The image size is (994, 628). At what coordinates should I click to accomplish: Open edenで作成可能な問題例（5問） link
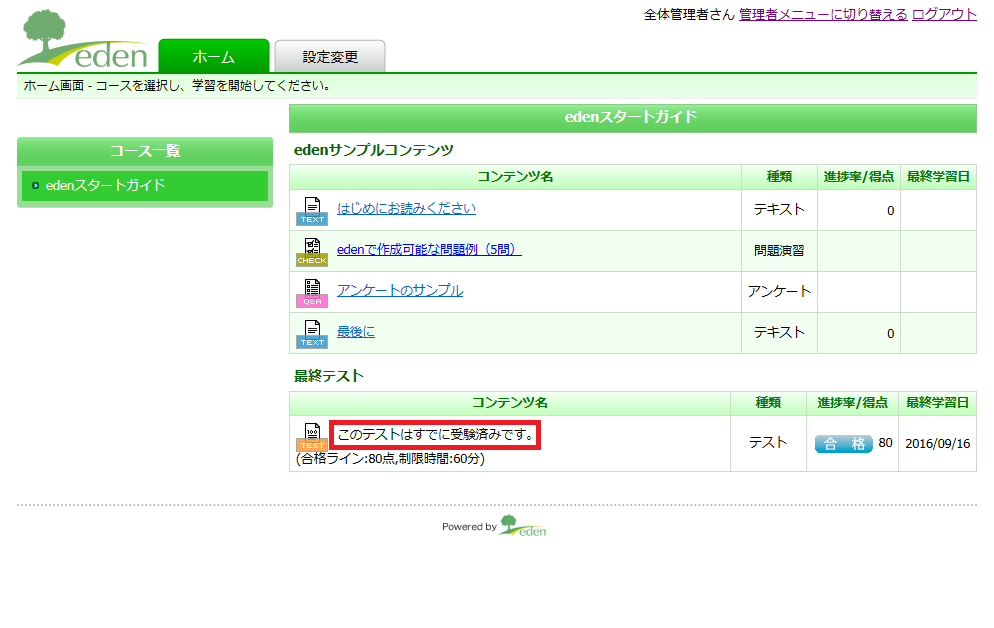(429, 250)
